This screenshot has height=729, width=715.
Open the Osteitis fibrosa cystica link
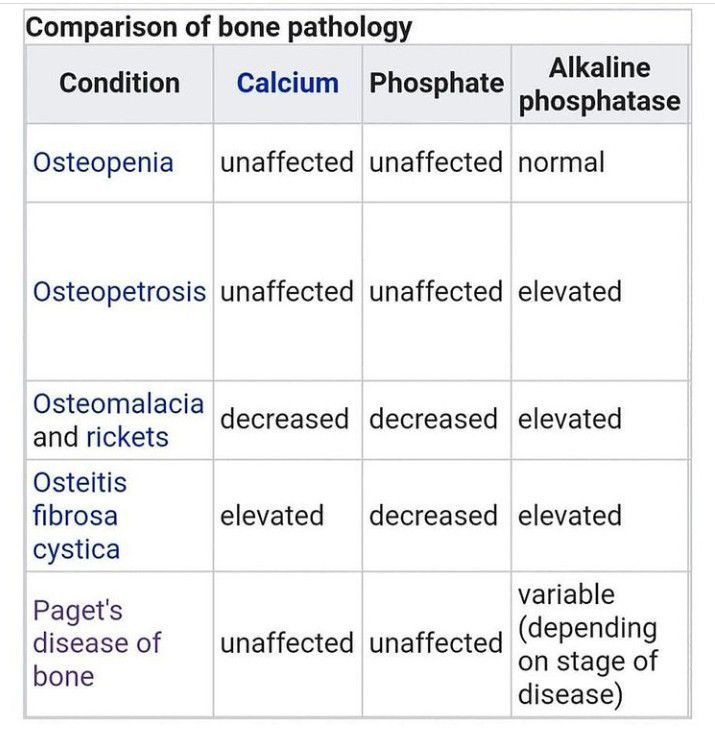pos(80,516)
